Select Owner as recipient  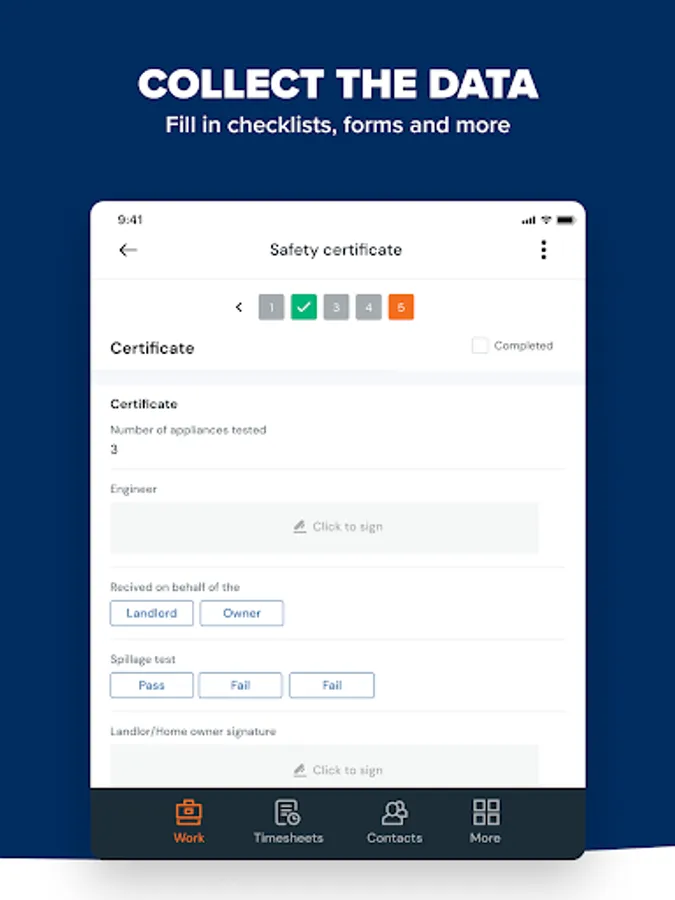[242, 613]
